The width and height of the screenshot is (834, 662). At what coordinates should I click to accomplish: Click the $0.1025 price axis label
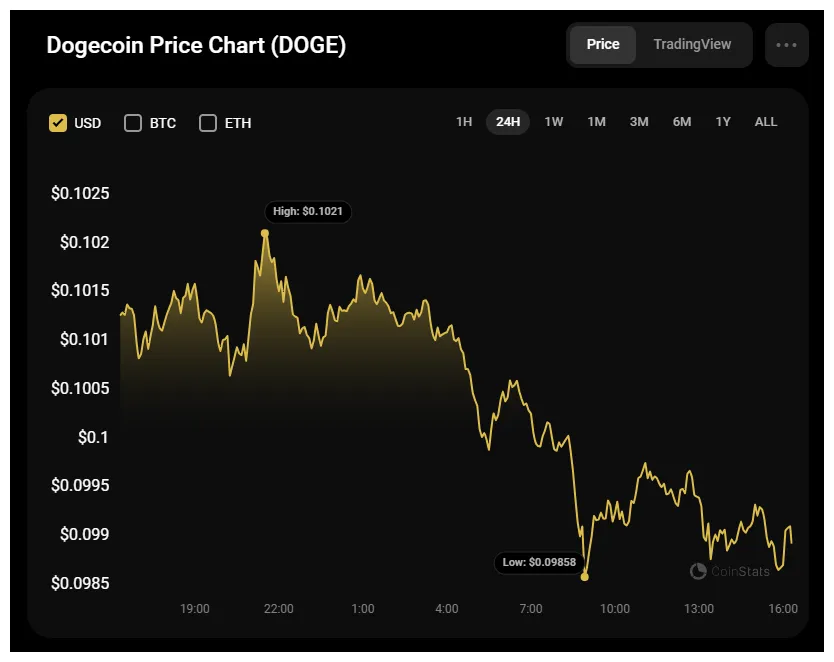coord(79,193)
